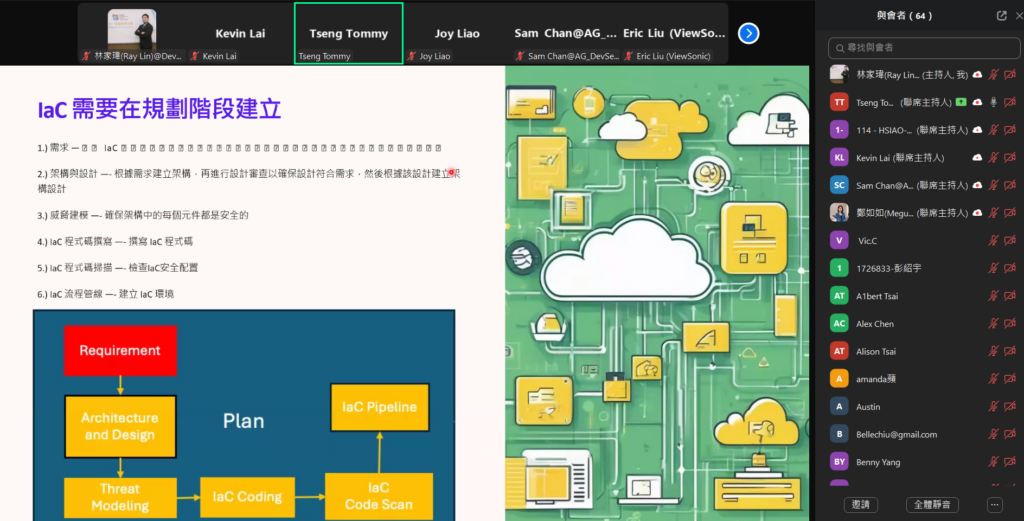This screenshot has height=521, width=1024.
Task: Click Alison Tsai's camera-off icon
Action: click(1010, 351)
